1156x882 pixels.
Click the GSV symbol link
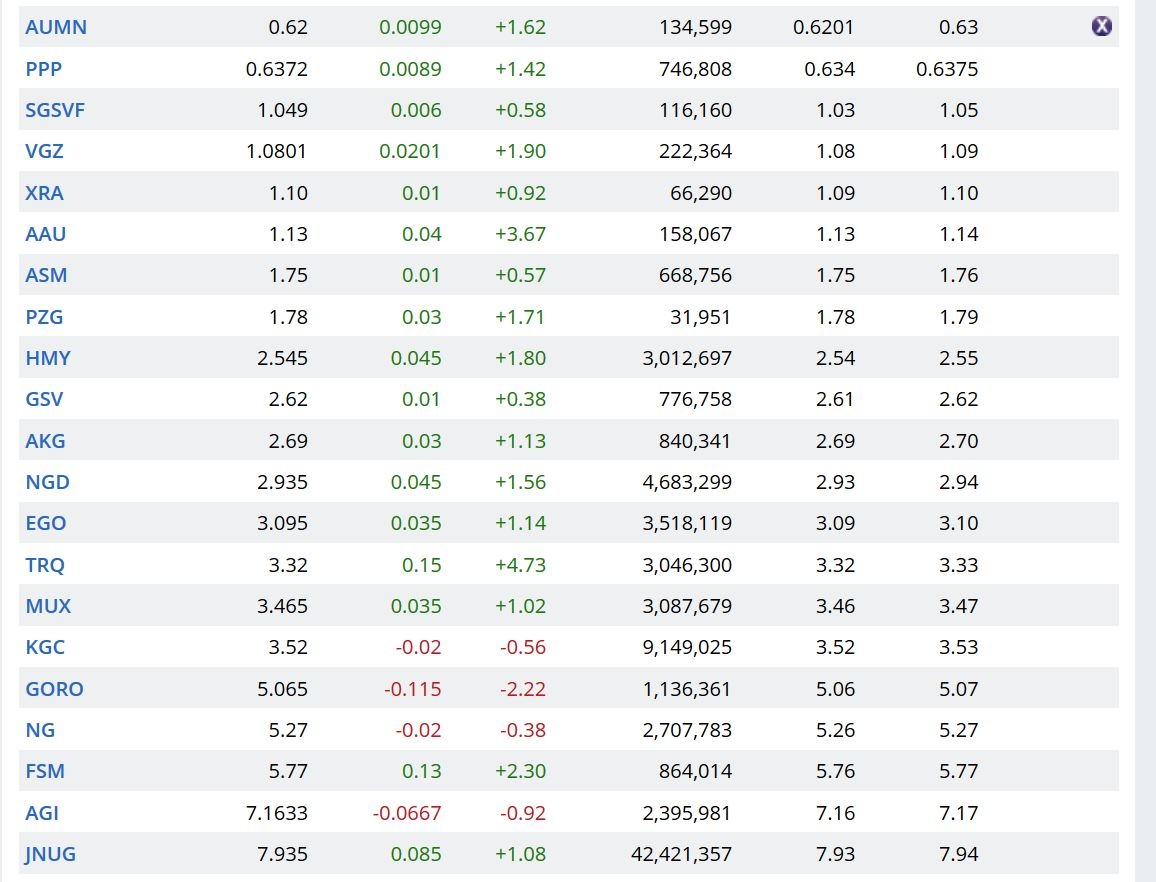click(44, 399)
